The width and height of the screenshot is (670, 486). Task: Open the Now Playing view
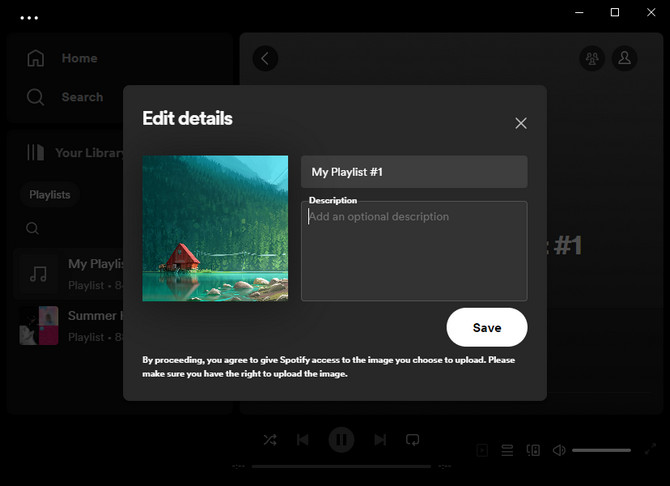482,450
